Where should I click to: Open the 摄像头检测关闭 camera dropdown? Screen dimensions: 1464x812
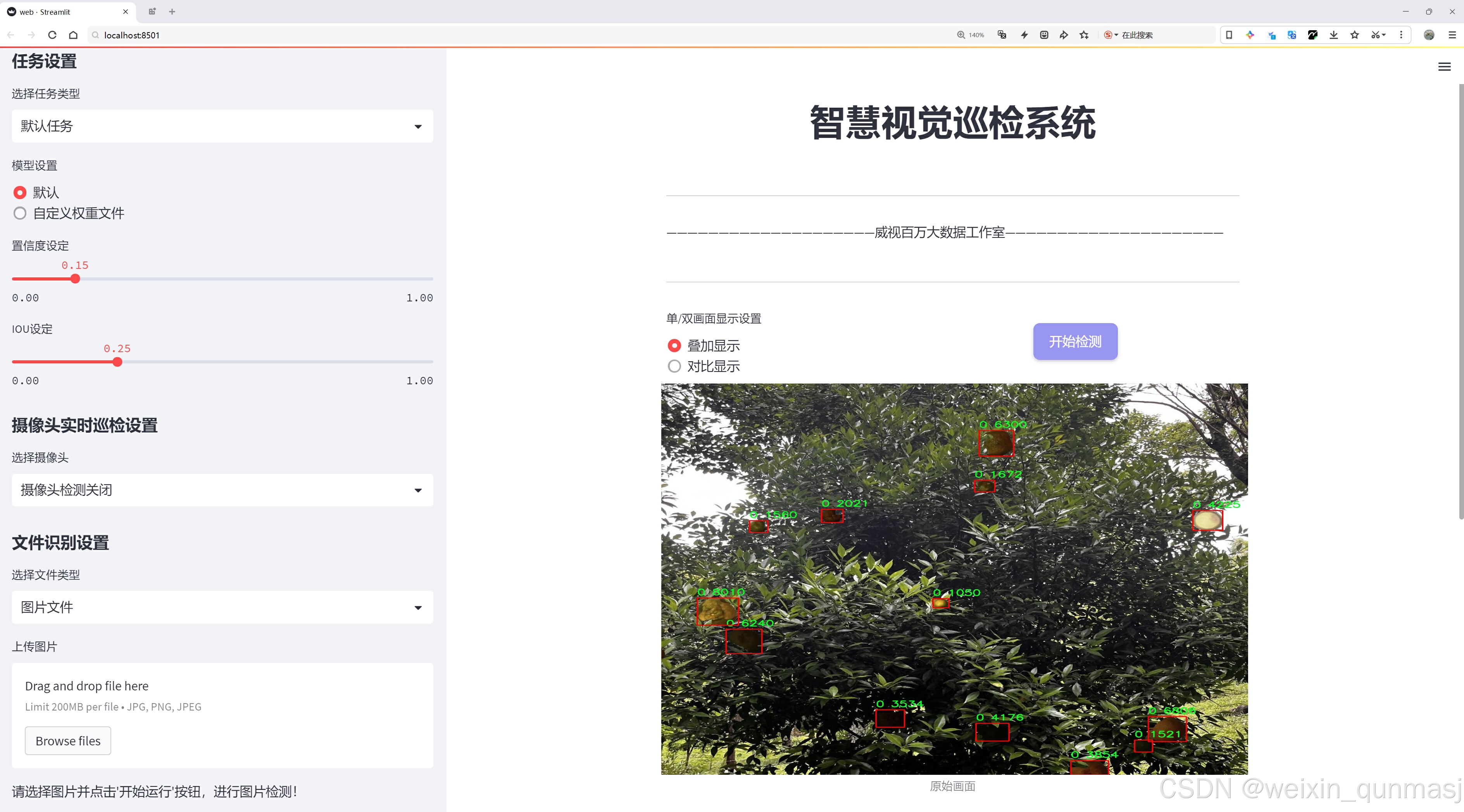click(222, 490)
